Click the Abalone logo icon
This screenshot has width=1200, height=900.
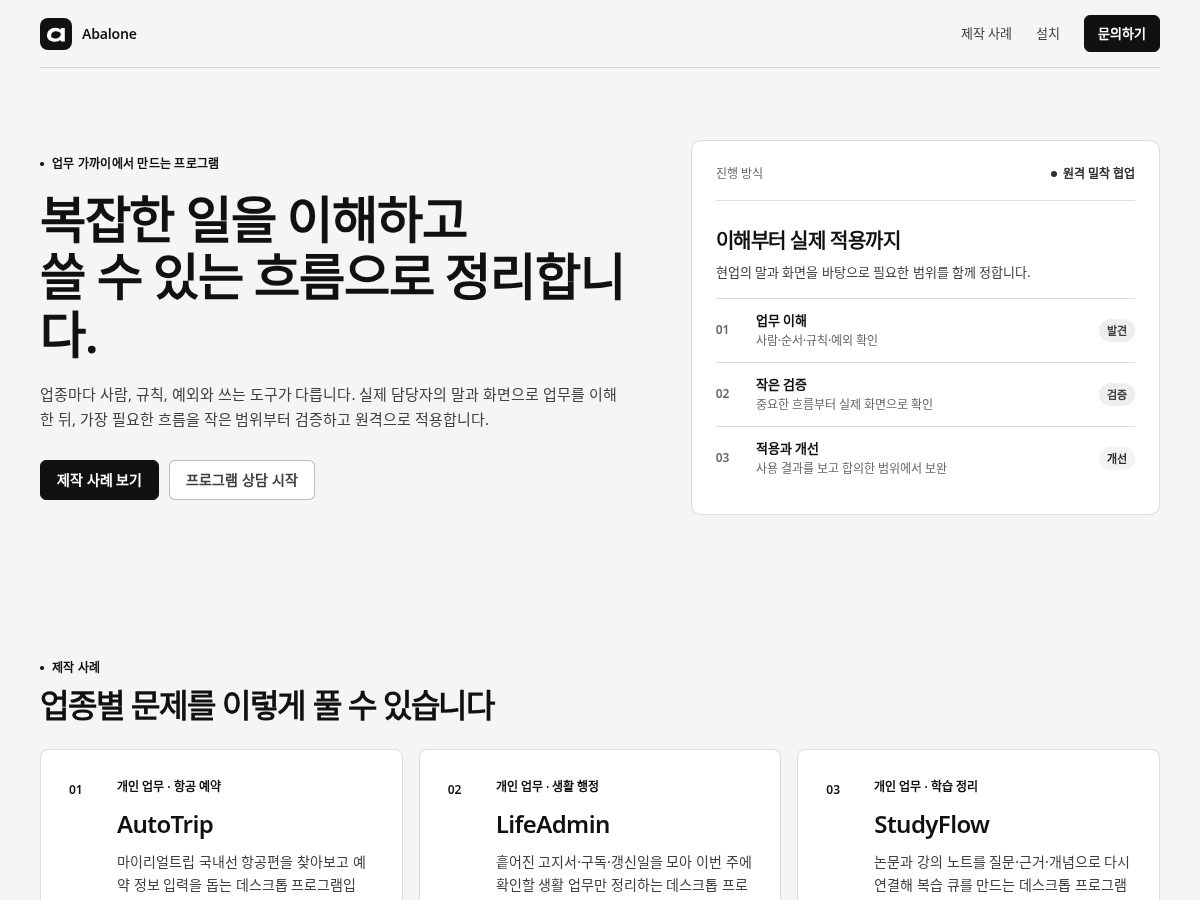[56, 34]
